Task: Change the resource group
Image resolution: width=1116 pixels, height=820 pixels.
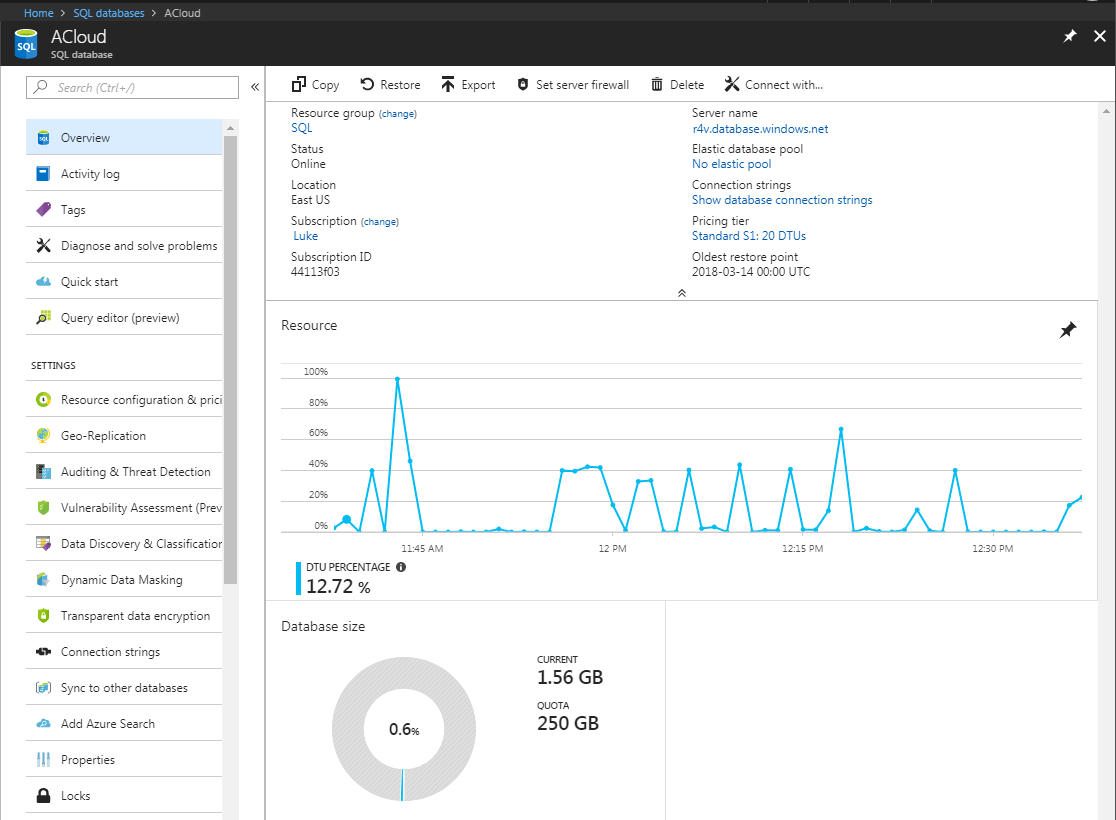Action: pyautogui.click(x=398, y=114)
